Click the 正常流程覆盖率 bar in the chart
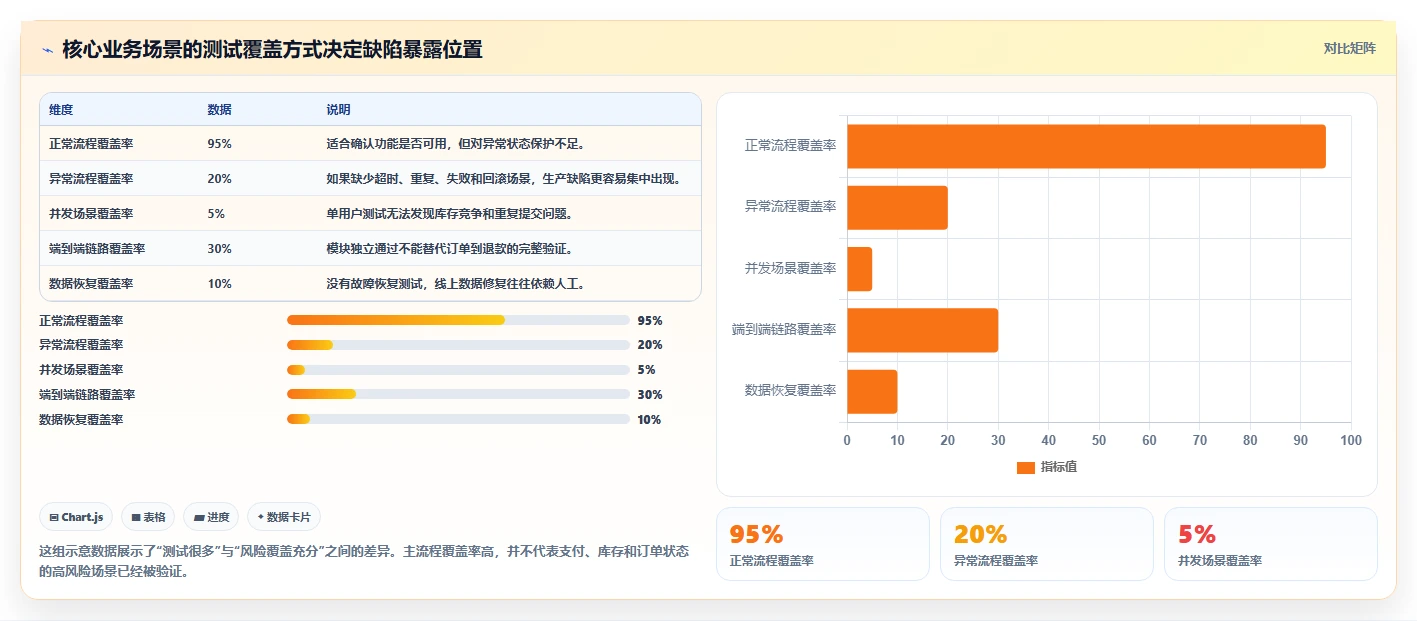 click(x=1086, y=146)
